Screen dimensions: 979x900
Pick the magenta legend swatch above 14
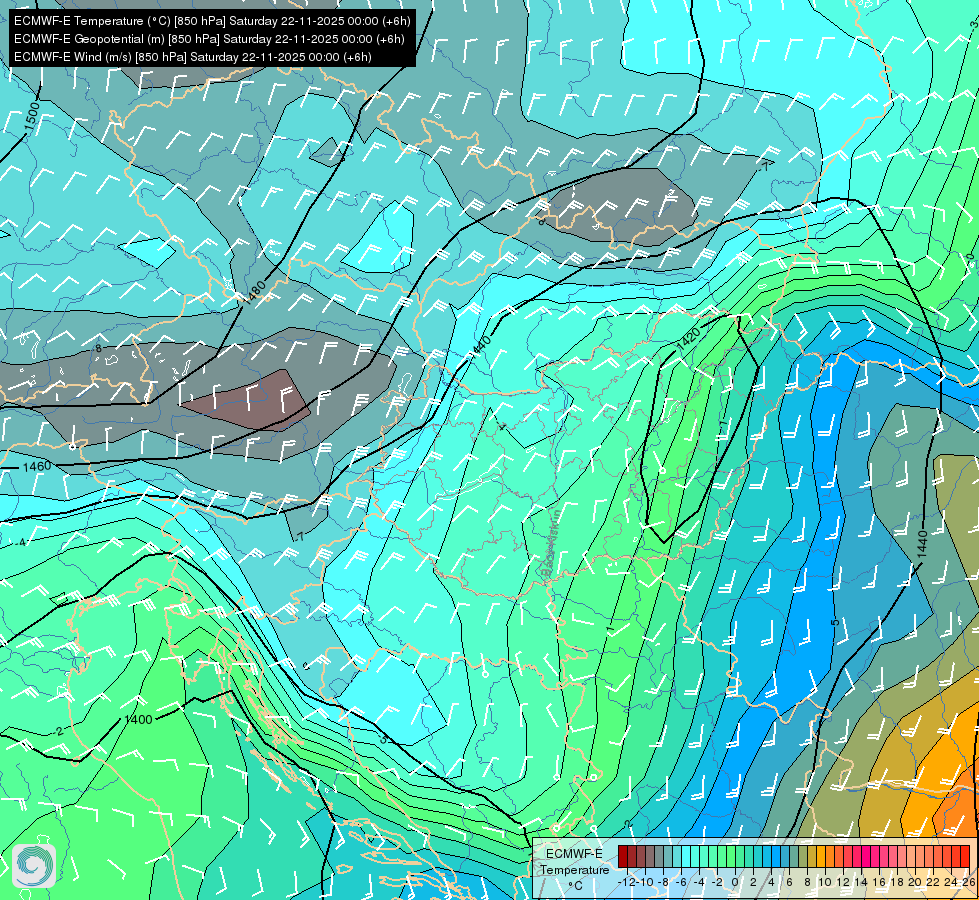(x=866, y=856)
